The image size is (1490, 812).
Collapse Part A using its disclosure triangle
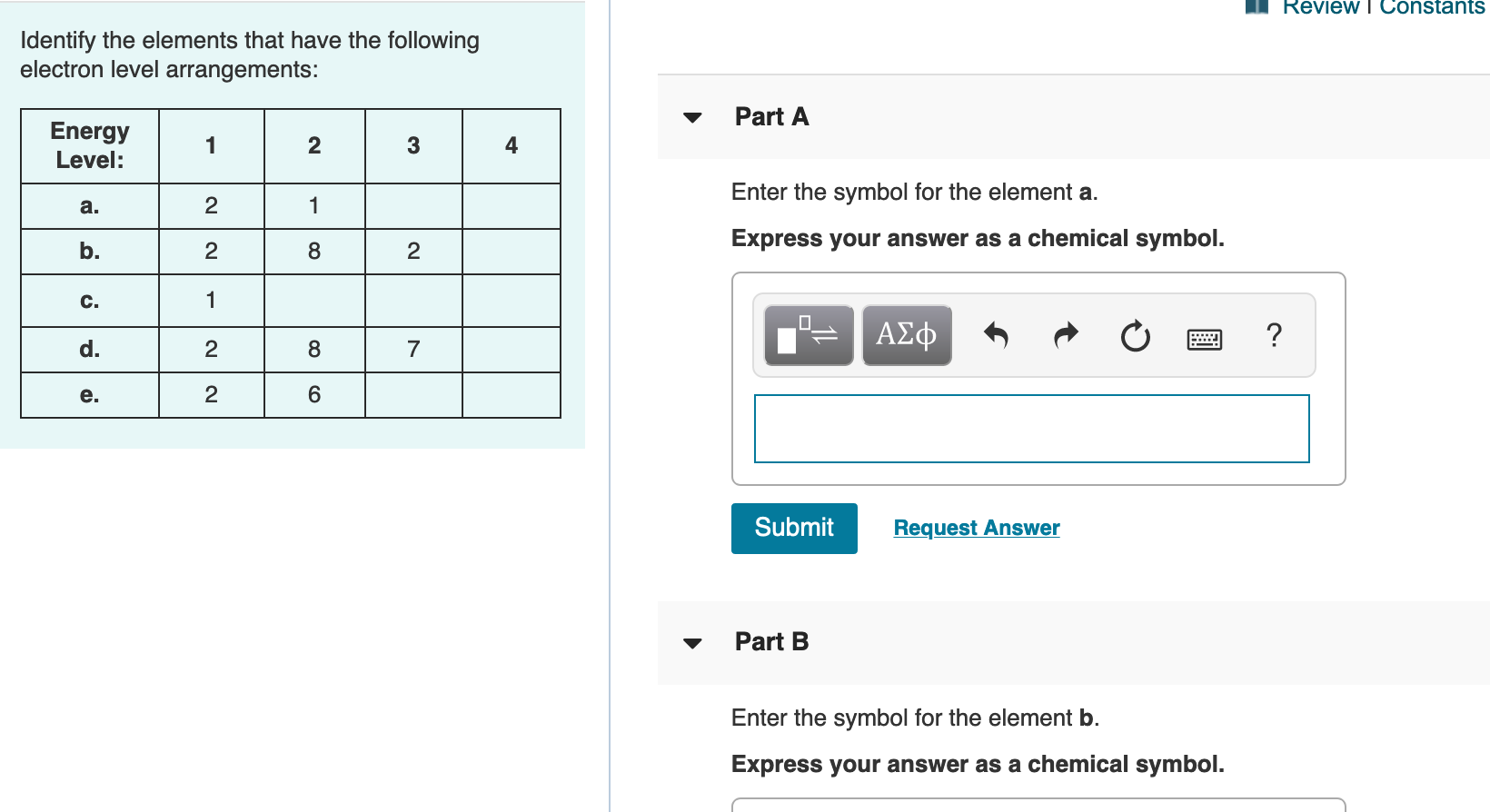pyautogui.click(x=692, y=117)
